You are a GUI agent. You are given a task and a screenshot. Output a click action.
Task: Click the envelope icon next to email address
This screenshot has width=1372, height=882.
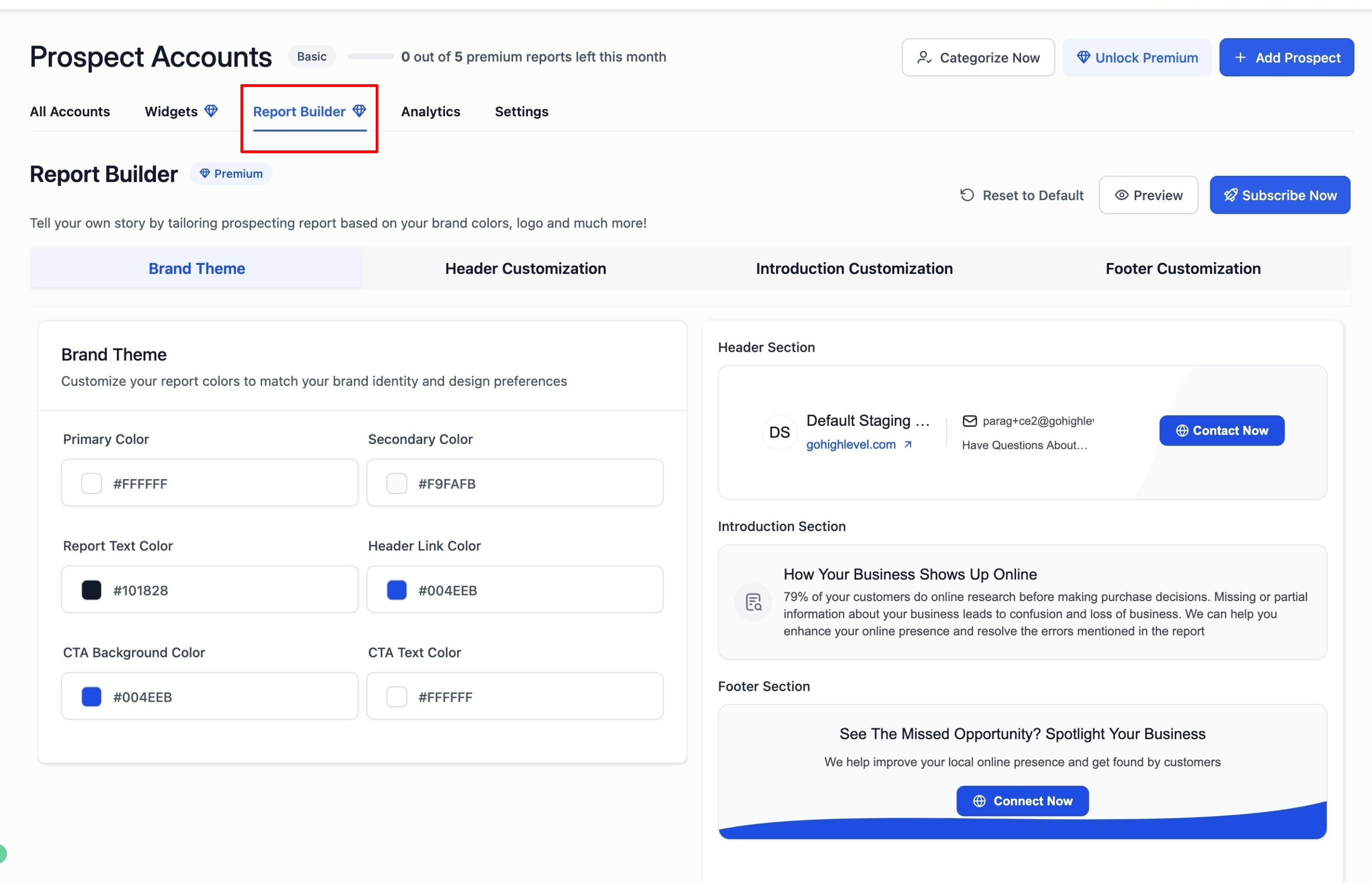[969, 421]
